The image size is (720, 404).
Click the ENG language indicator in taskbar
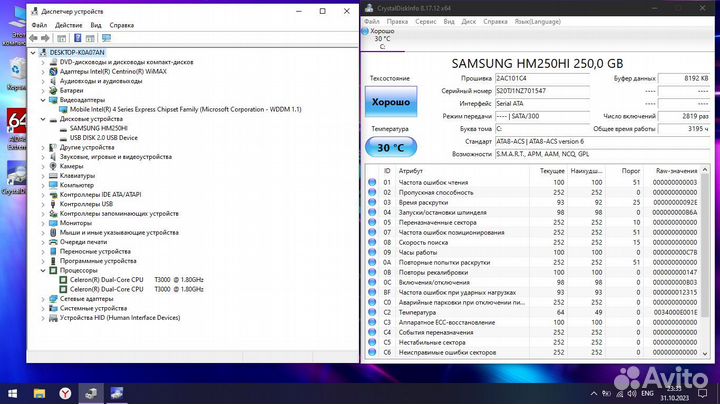(x=647, y=393)
